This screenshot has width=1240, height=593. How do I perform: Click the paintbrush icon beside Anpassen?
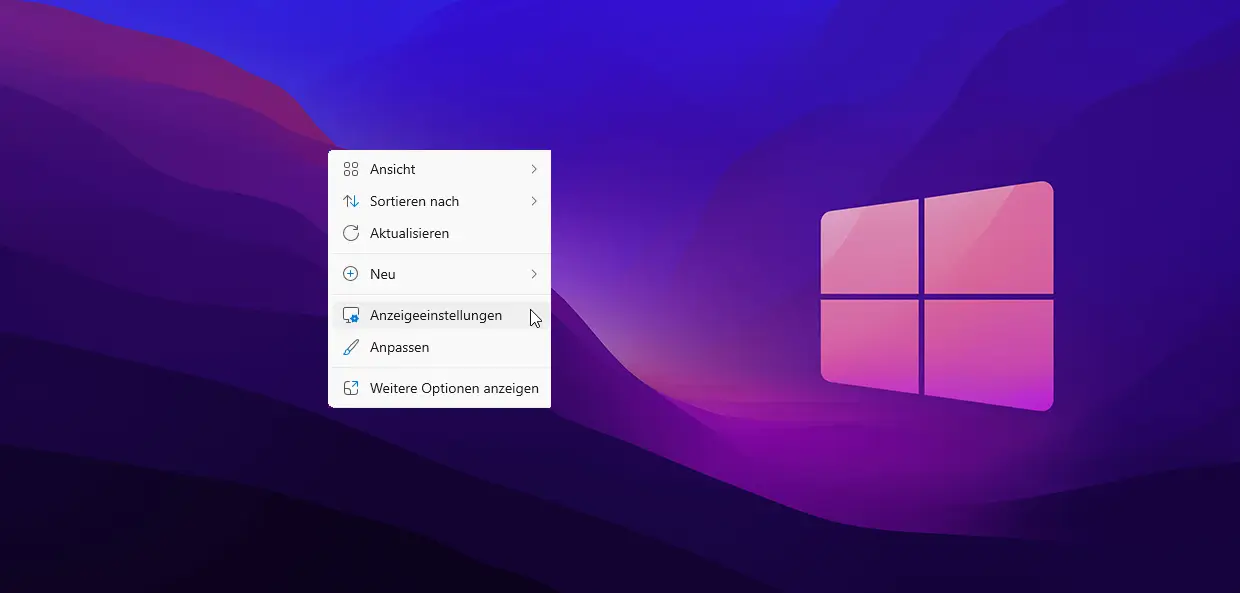pyautogui.click(x=351, y=347)
